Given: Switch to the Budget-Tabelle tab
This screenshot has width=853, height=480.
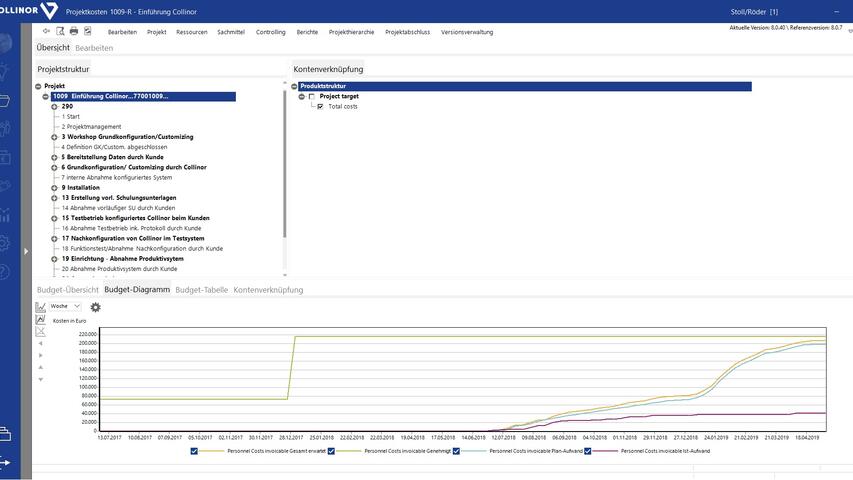Looking at the screenshot, I should [201, 289].
